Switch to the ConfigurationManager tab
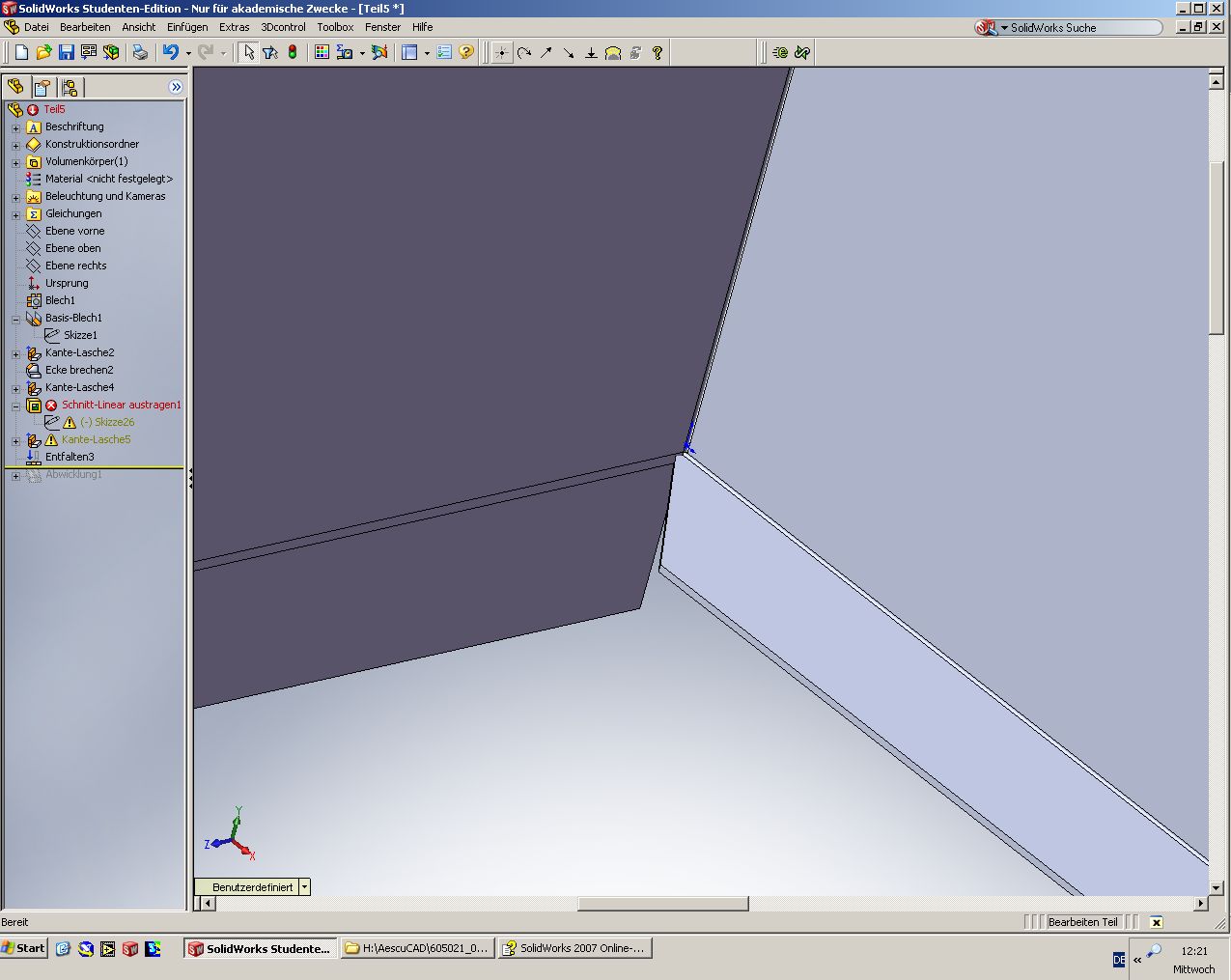 pyautogui.click(x=69, y=87)
